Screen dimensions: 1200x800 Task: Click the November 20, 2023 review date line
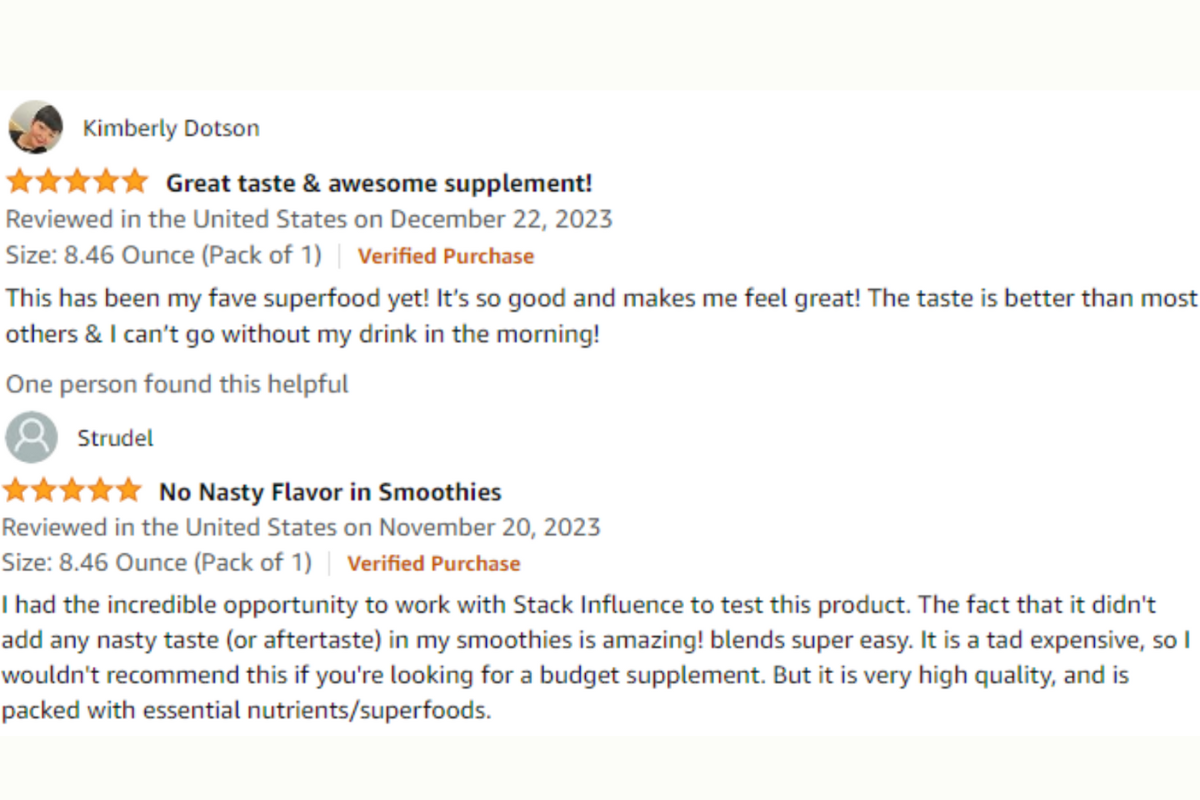(301, 527)
